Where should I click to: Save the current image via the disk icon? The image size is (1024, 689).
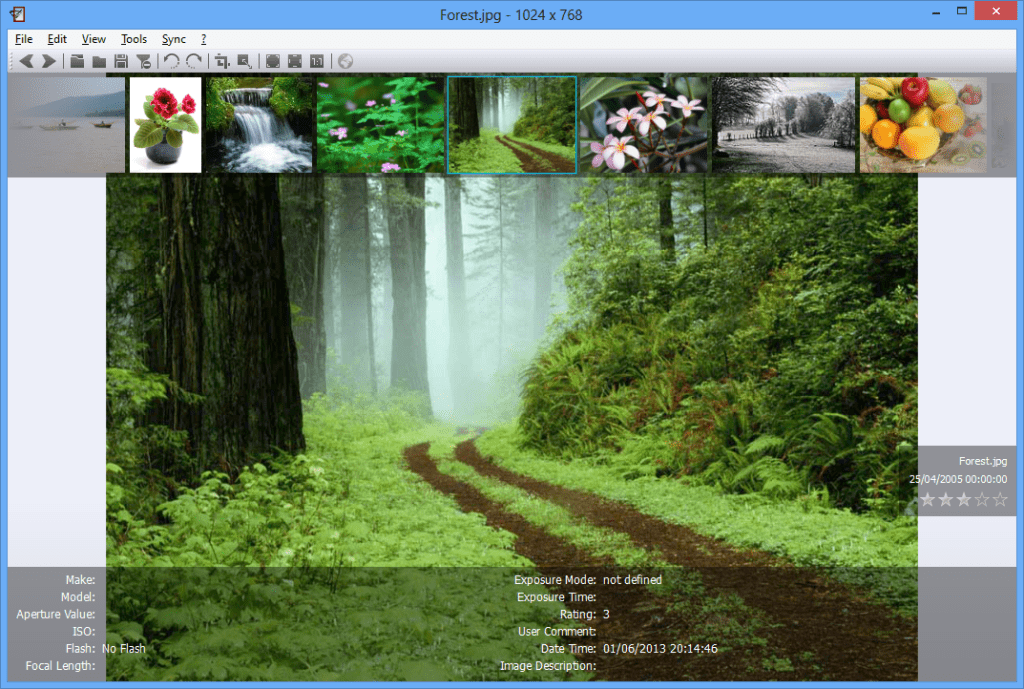121,61
